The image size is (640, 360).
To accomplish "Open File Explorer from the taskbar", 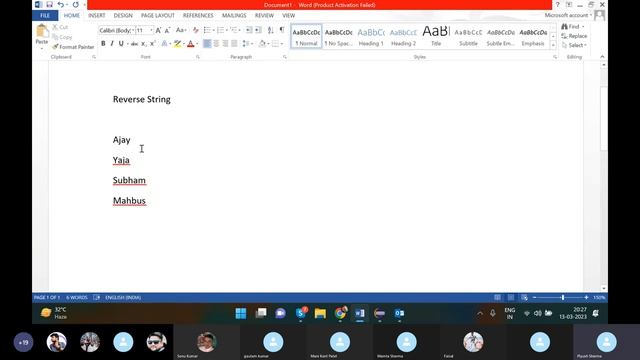I will 320,313.
